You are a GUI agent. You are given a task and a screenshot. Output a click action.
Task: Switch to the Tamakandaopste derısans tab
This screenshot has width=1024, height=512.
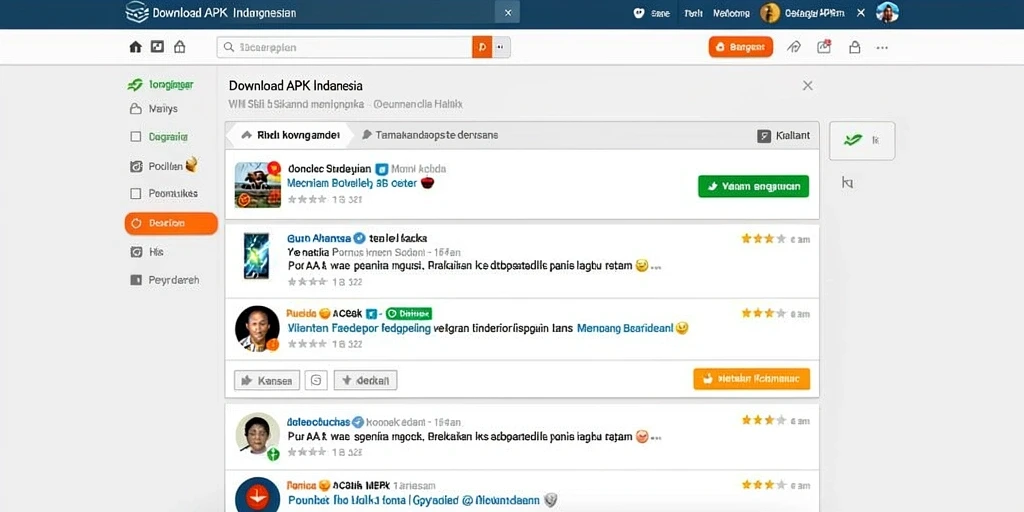click(x=430, y=135)
